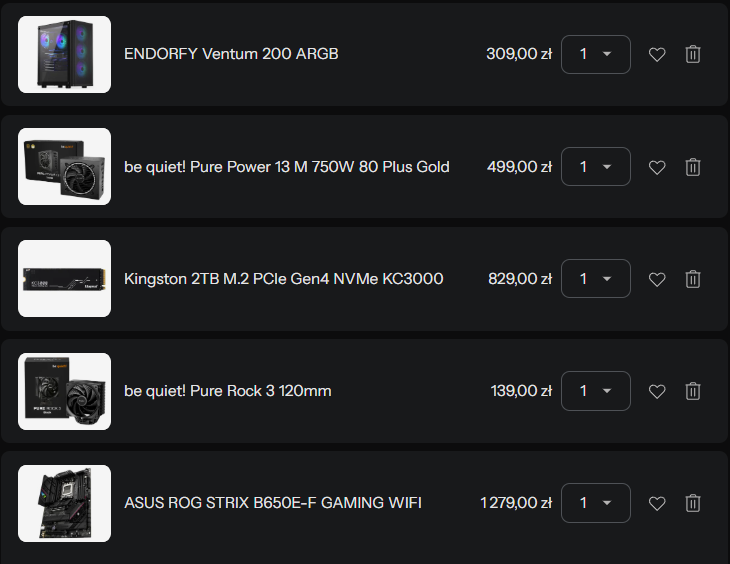The image size is (730, 564).
Task: Remove ENDORFY Ventum 200 ARGB from cart
Action: pos(693,54)
